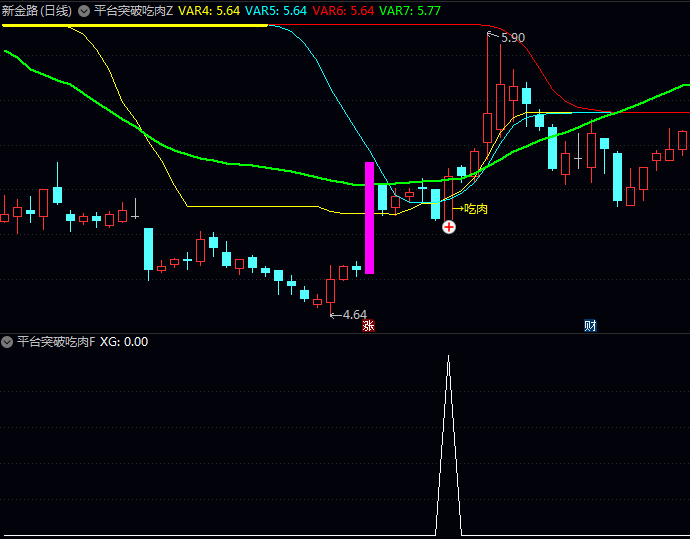Open the sub-chart 平台突破吃肉F dropdown arrow
The width and height of the screenshot is (690, 539).
tap(7, 342)
